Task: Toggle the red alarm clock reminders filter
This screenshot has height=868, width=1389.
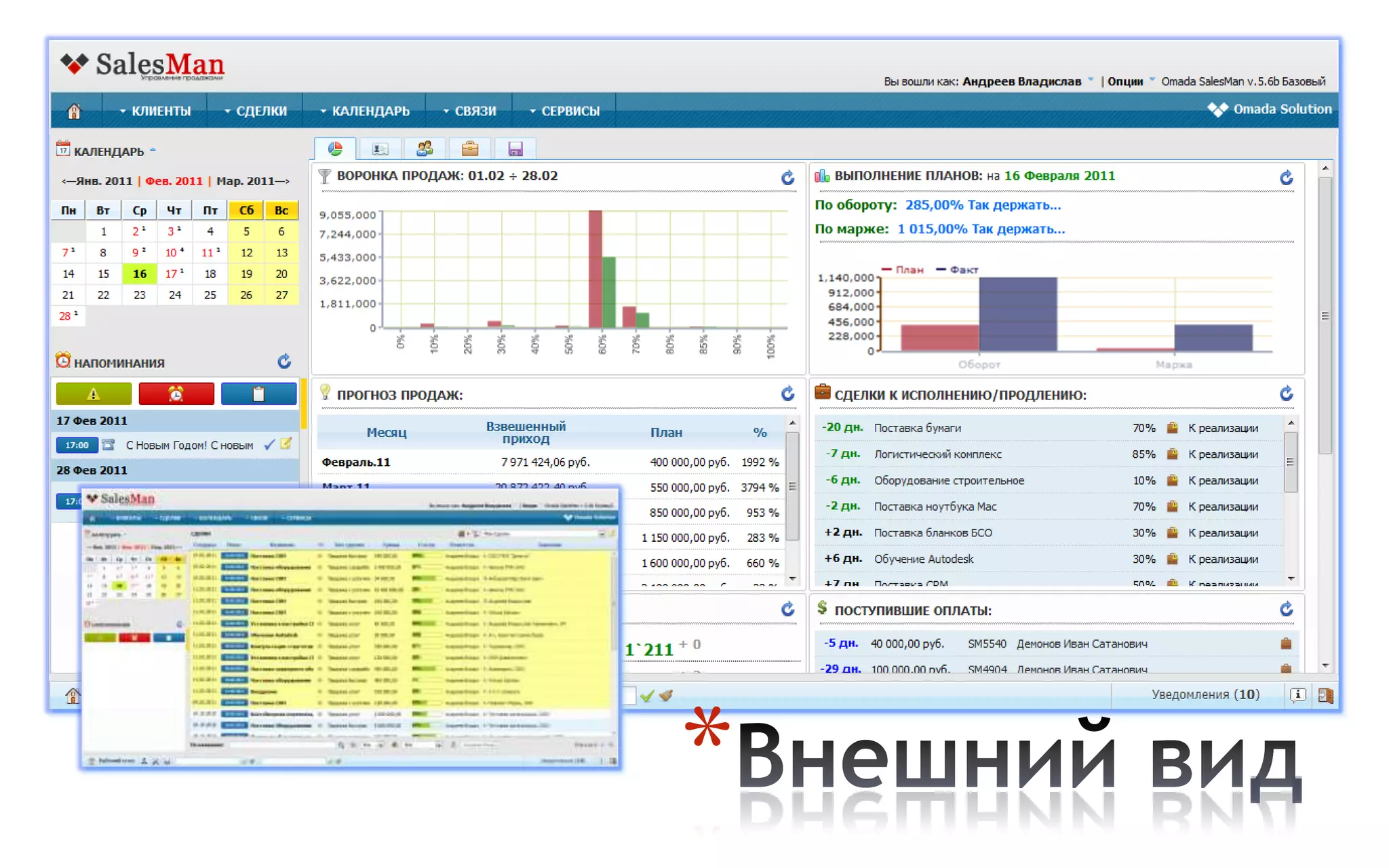Action: 176,393
